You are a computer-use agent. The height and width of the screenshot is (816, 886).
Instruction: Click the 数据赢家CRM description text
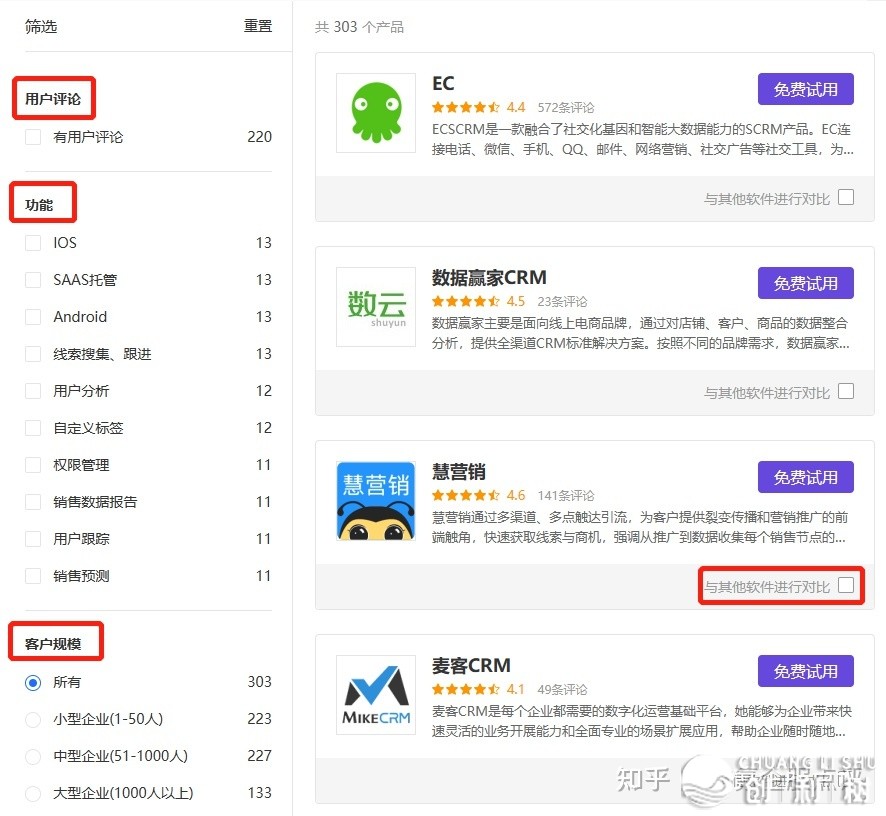coord(641,333)
